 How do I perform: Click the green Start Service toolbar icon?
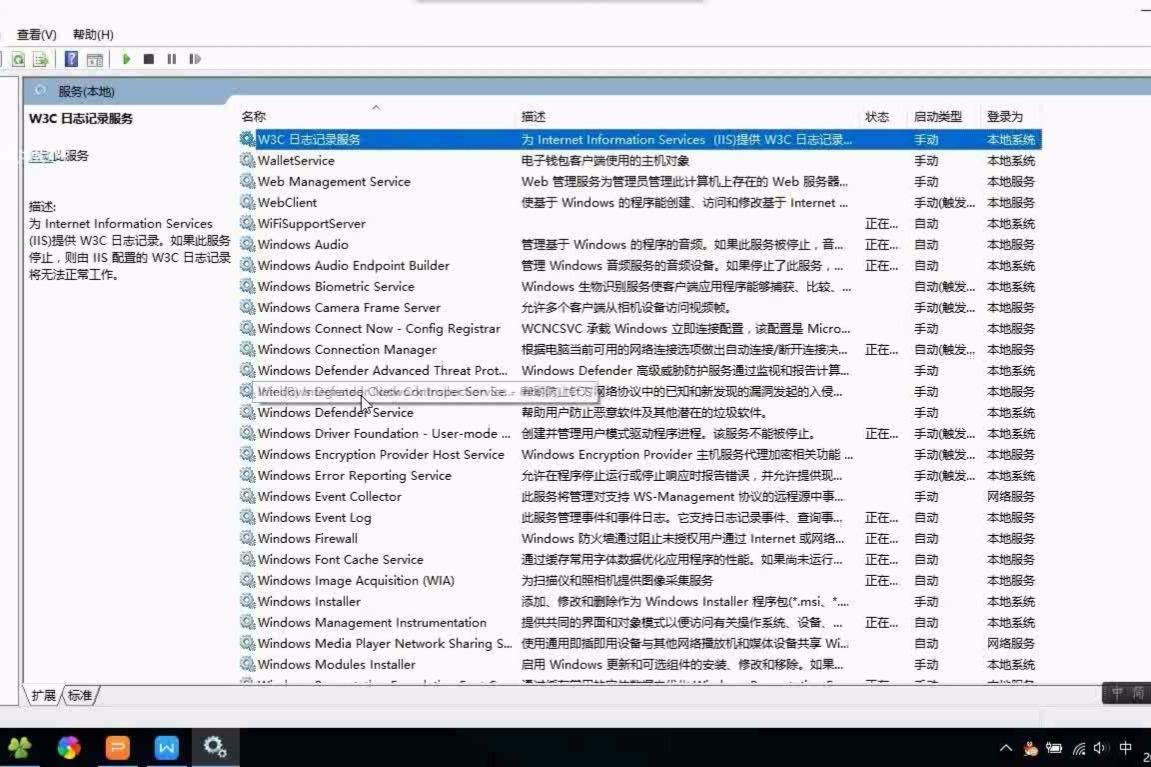[126, 59]
